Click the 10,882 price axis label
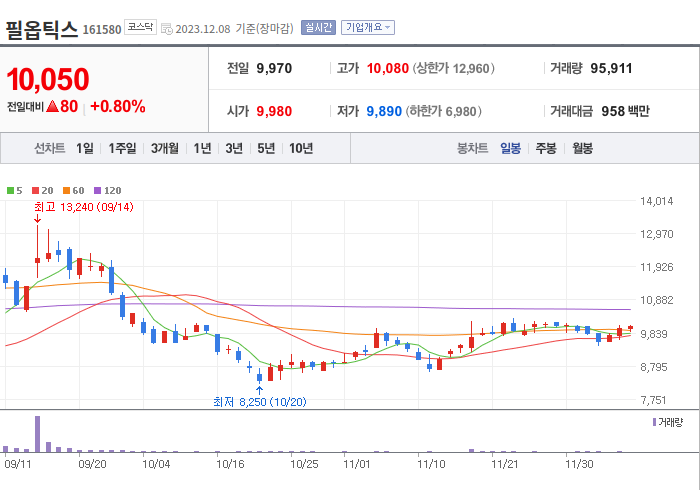700x490 pixels. (657, 300)
